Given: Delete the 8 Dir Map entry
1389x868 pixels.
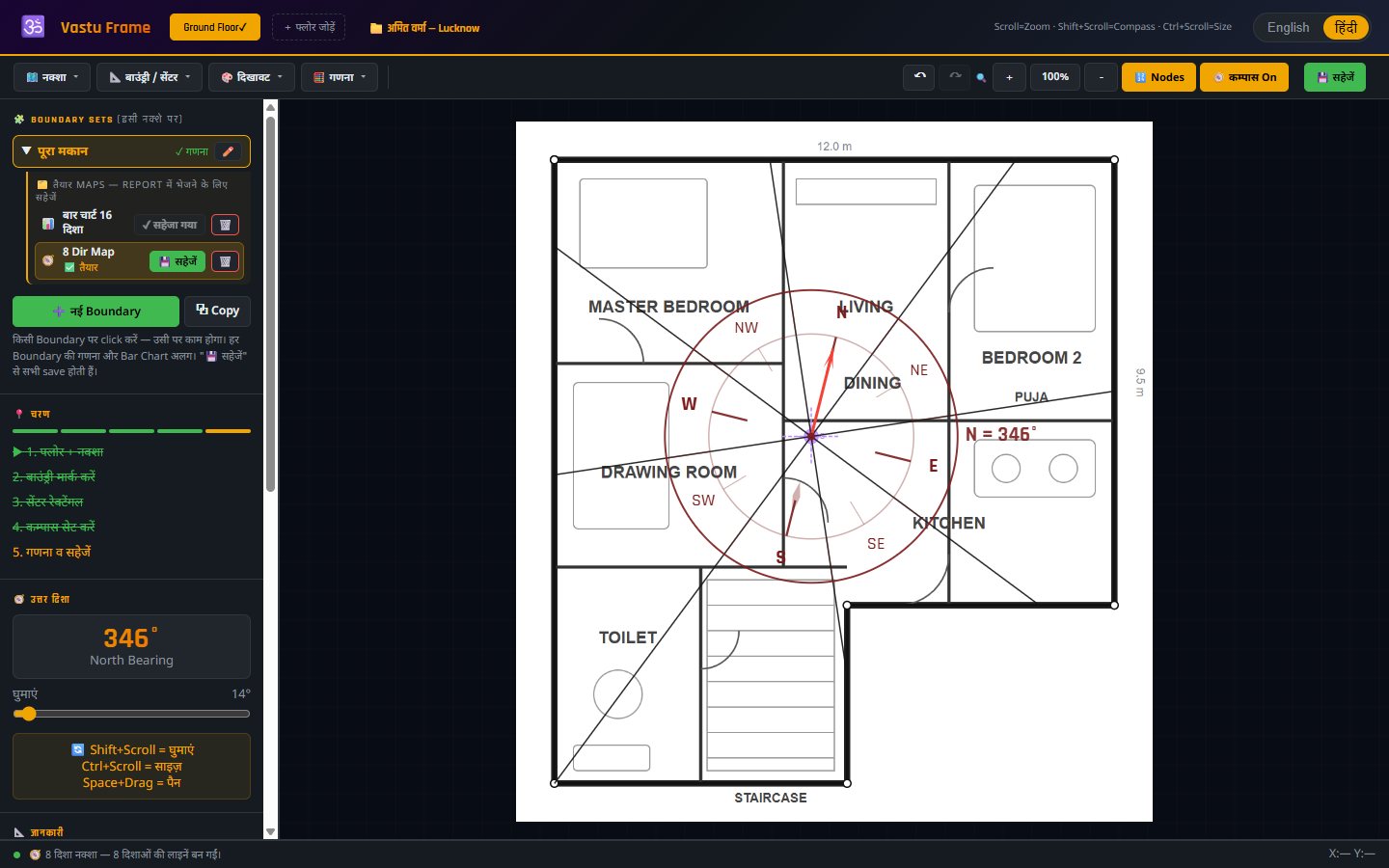Looking at the screenshot, I should click(225, 261).
